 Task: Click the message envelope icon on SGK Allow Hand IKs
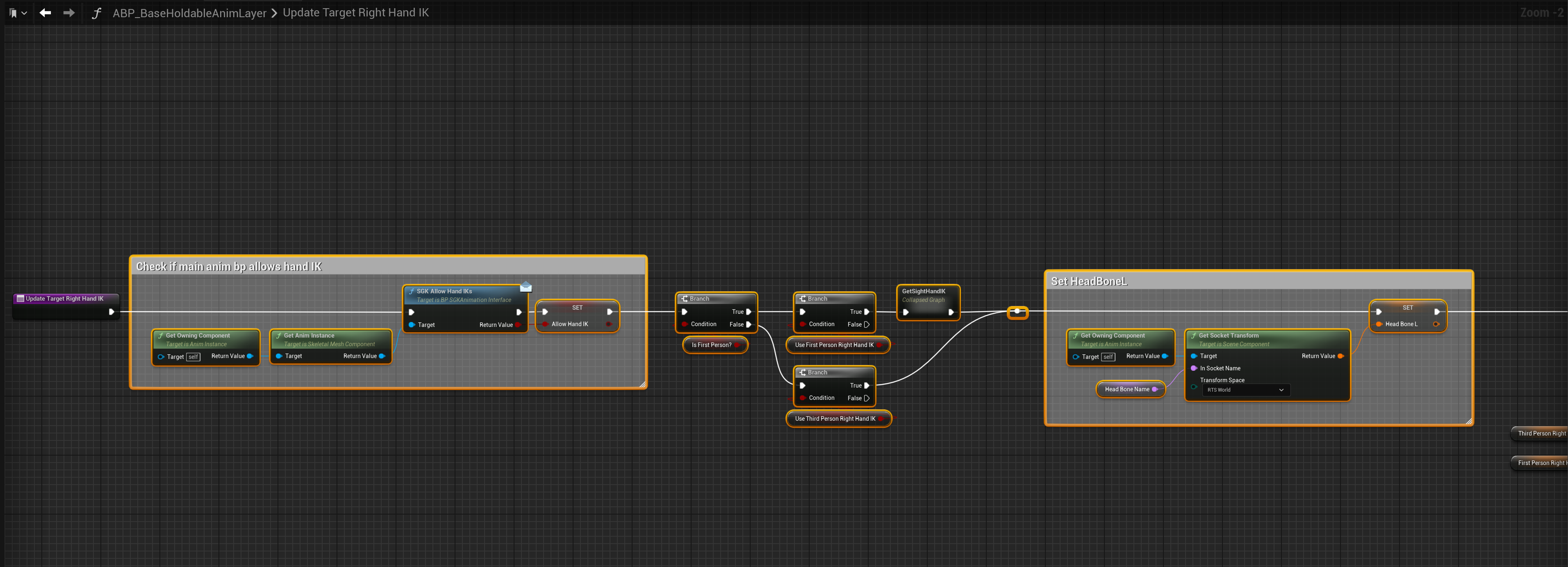[526, 287]
